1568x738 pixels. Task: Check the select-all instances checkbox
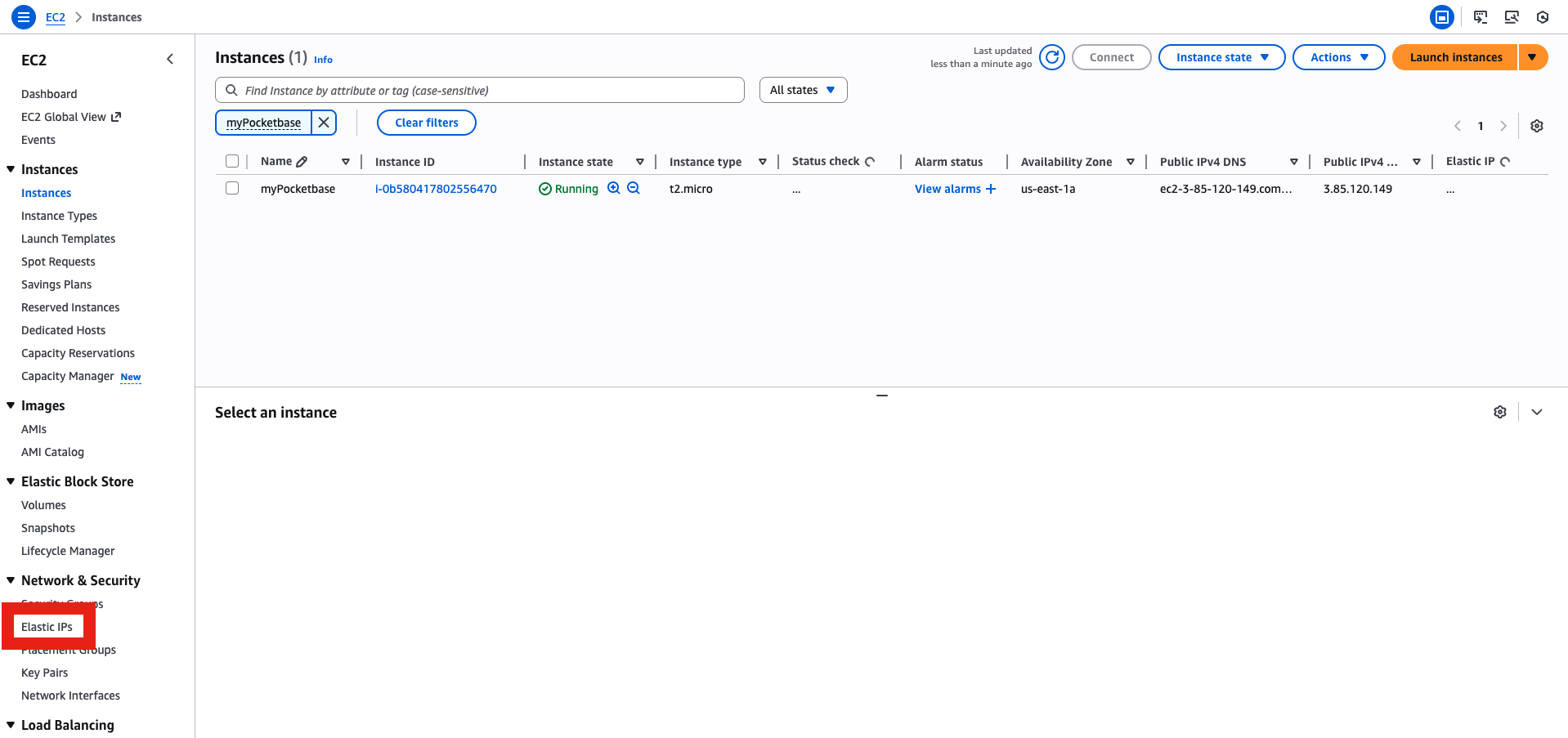[x=232, y=160]
